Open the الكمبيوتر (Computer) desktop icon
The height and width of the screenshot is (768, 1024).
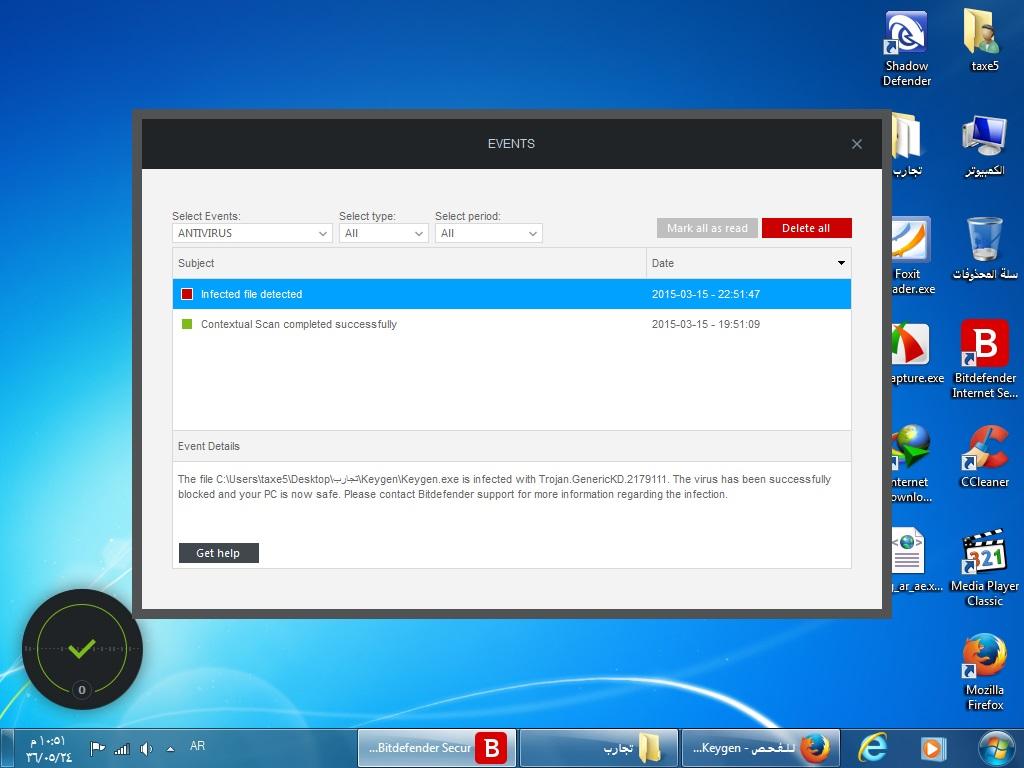click(984, 145)
